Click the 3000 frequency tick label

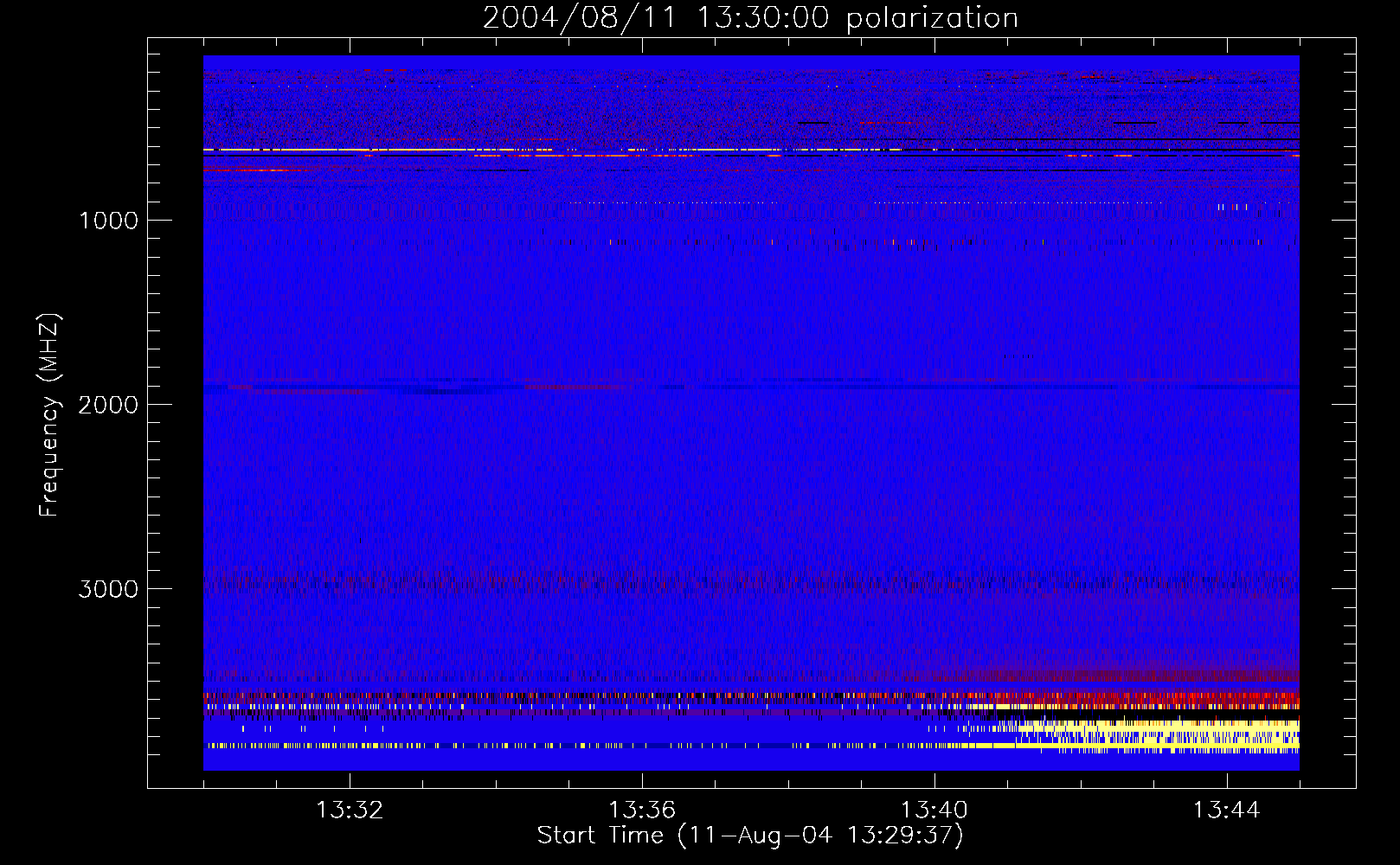coord(108,589)
